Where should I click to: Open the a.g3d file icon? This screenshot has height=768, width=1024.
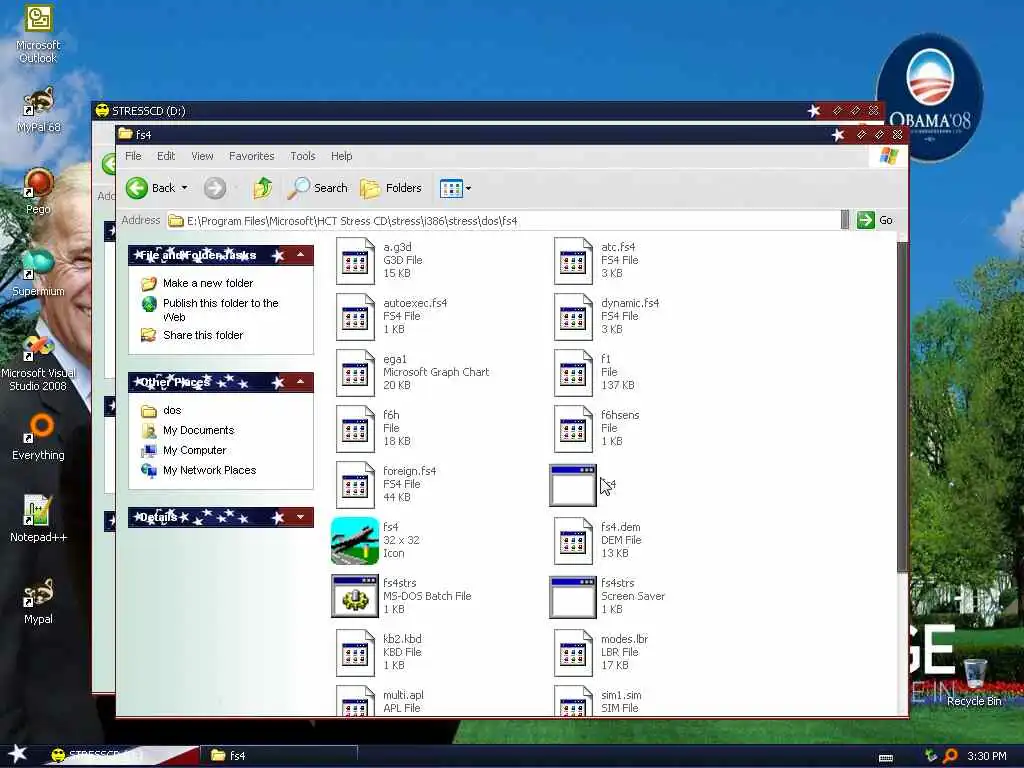355,261
